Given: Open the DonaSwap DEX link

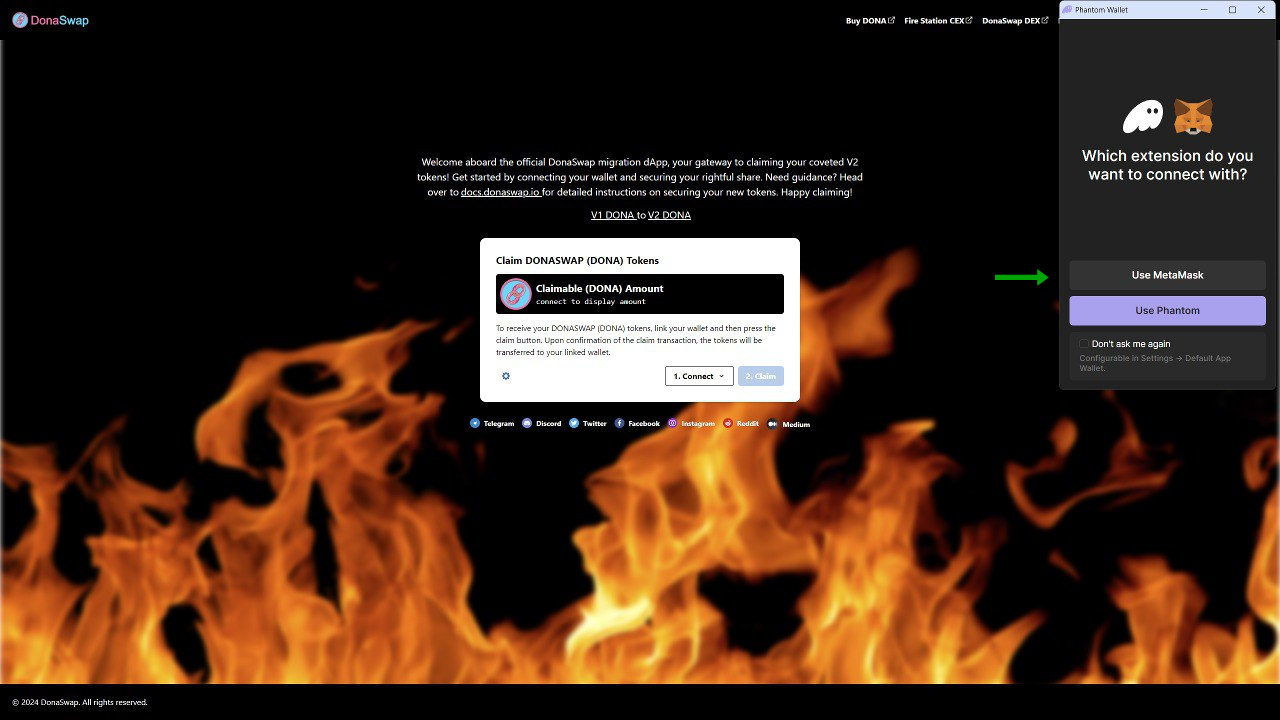Looking at the screenshot, I should pyautogui.click(x=1015, y=20).
